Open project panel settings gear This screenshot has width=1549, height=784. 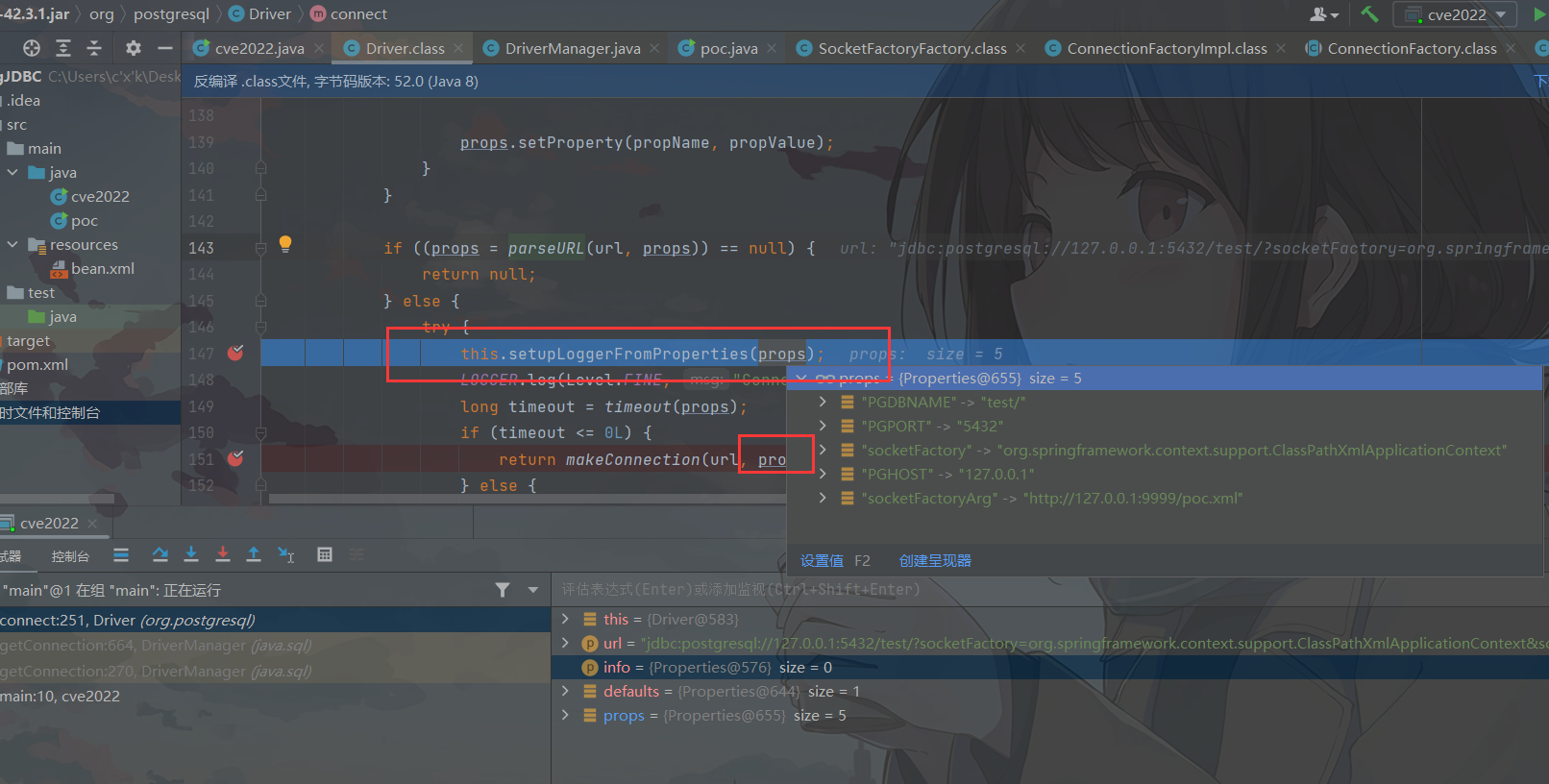click(134, 48)
